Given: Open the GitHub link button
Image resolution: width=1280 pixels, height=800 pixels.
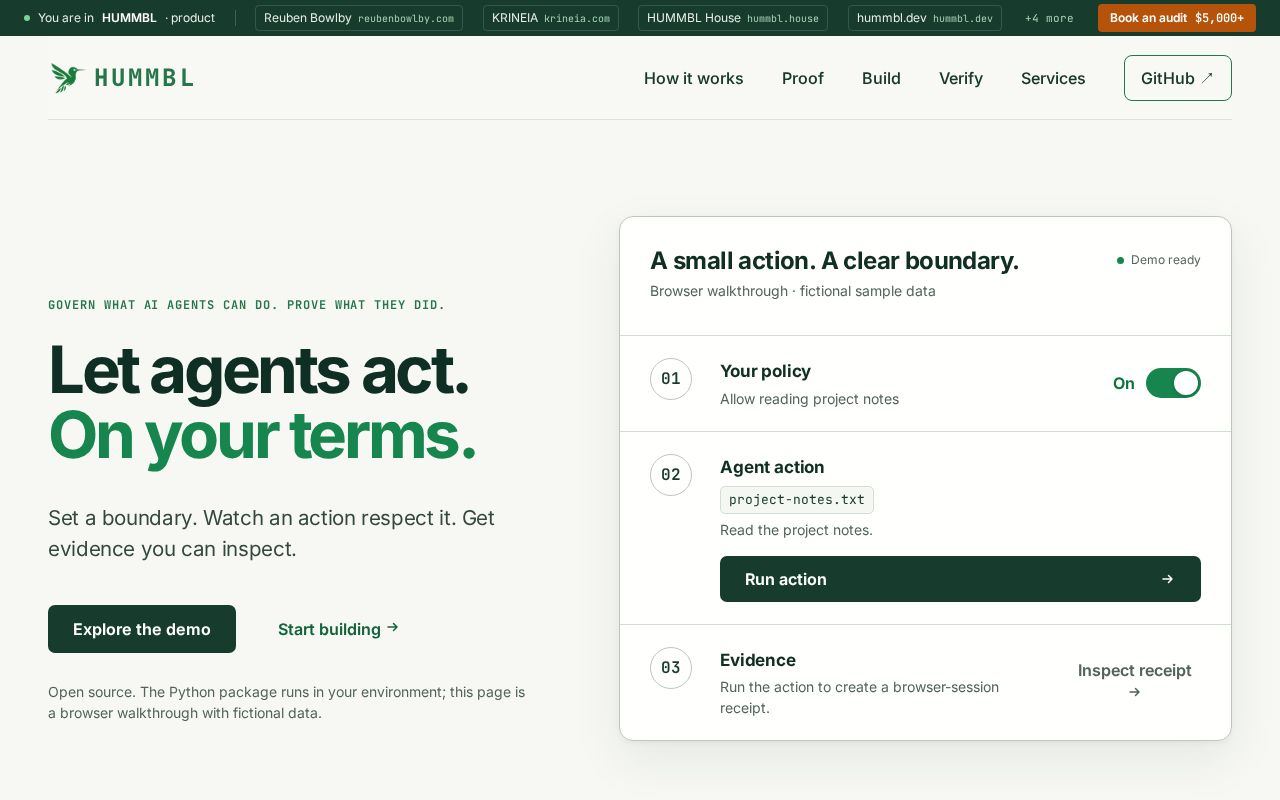Looking at the screenshot, I should coord(1178,78).
